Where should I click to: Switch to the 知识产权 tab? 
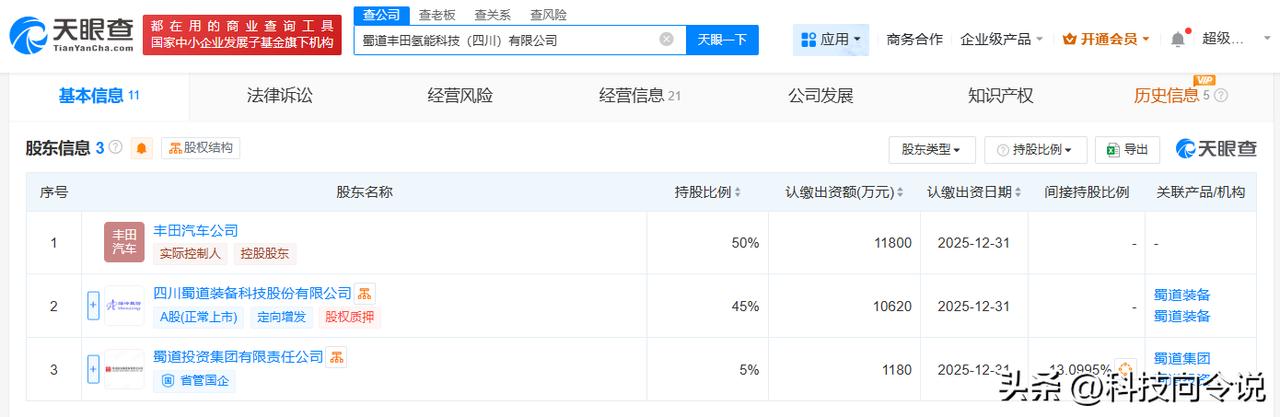(x=1000, y=96)
